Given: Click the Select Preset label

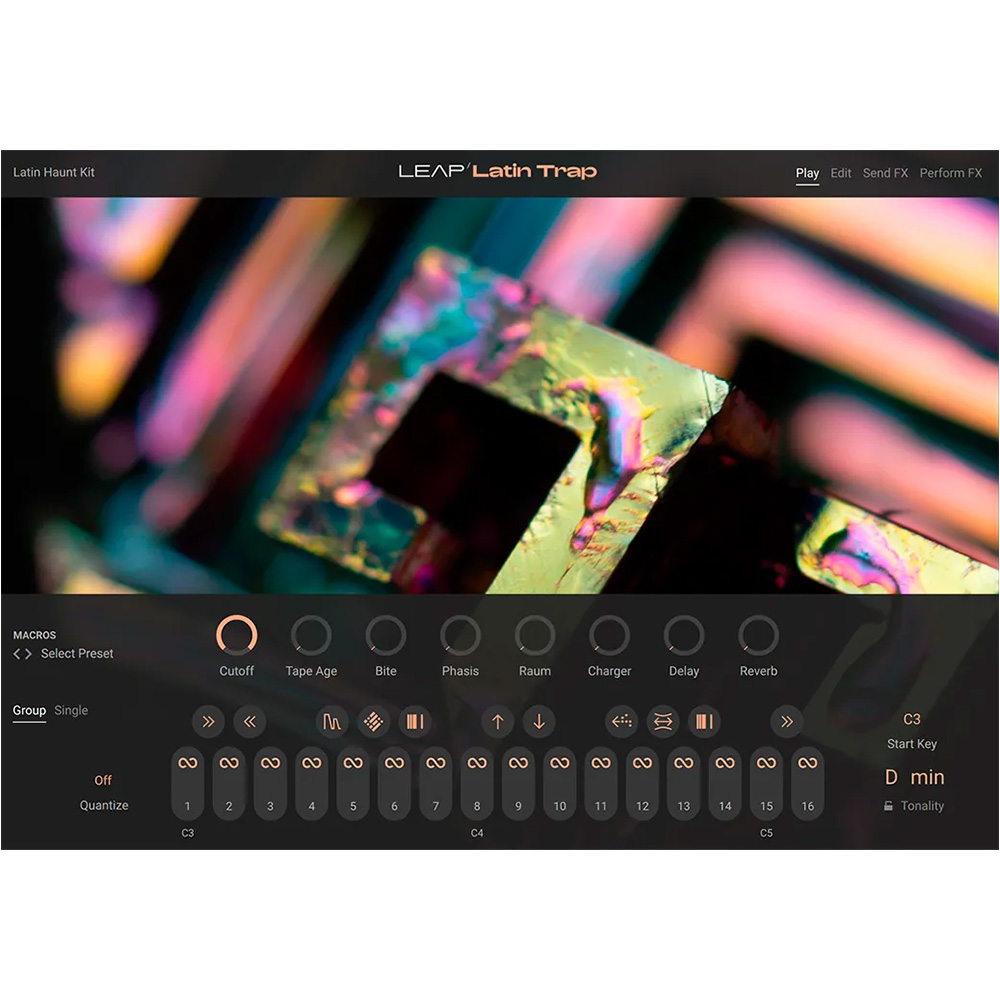Looking at the screenshot, I should pos(76,653).
